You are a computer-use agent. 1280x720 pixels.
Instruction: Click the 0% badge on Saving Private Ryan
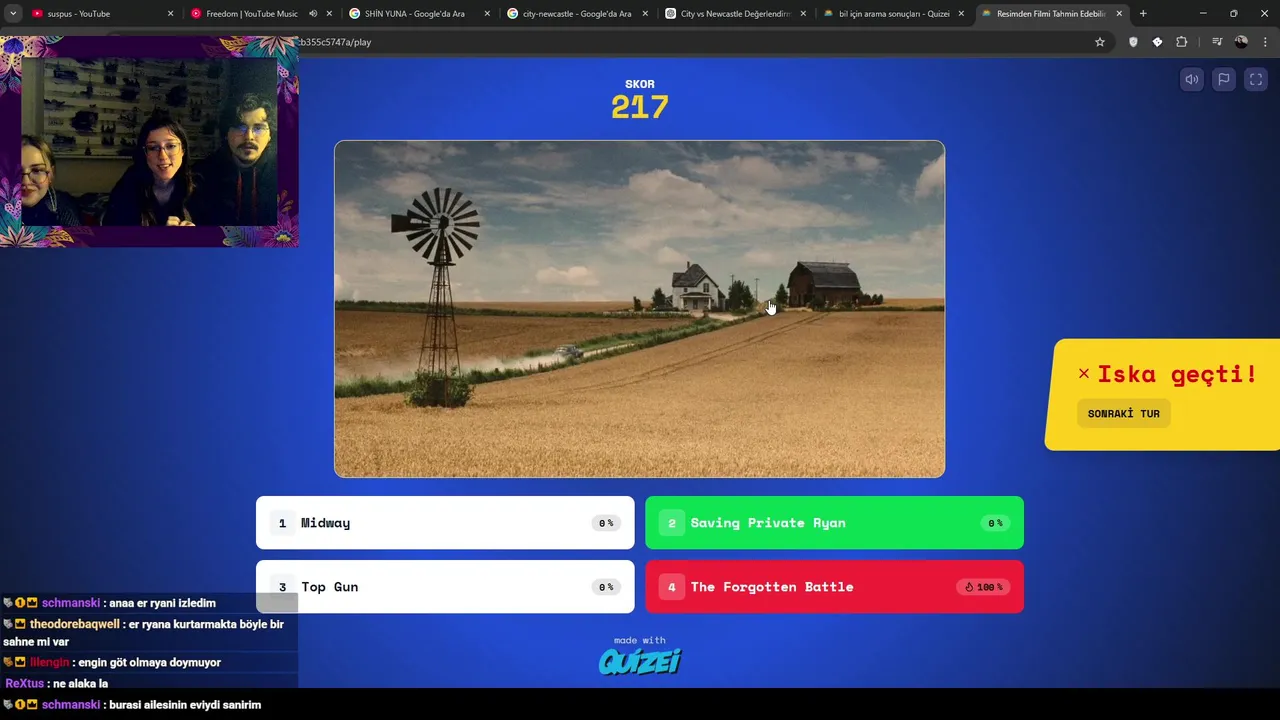995,523
